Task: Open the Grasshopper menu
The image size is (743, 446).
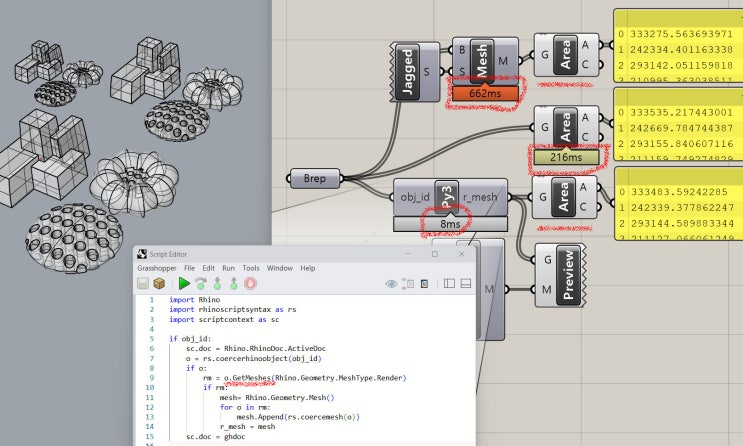Action: point(157,268)
